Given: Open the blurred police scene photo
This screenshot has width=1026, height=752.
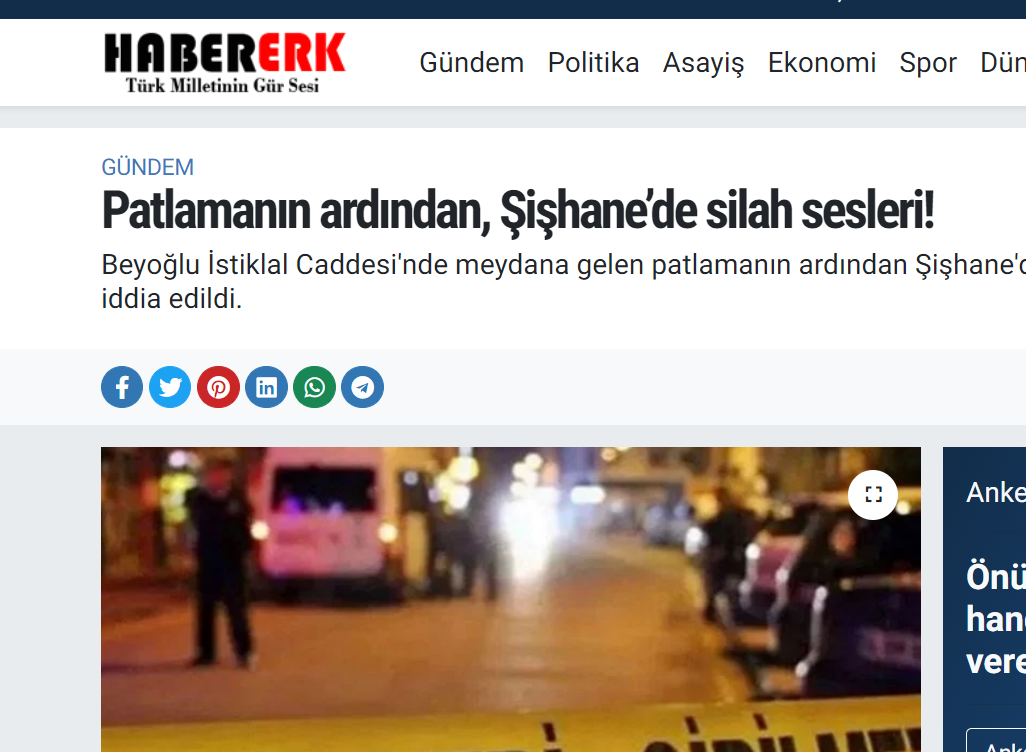Looking at the screenshot, I should pos(510,600).
